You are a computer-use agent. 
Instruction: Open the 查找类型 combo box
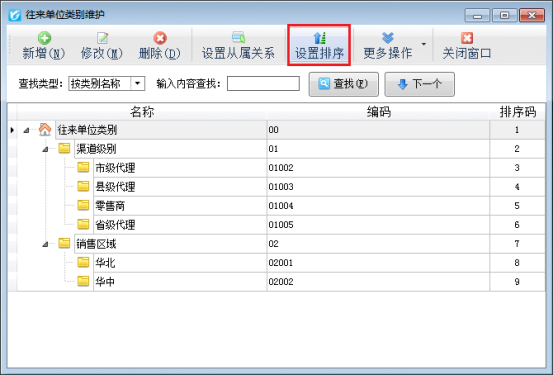[x=107, y=84]
